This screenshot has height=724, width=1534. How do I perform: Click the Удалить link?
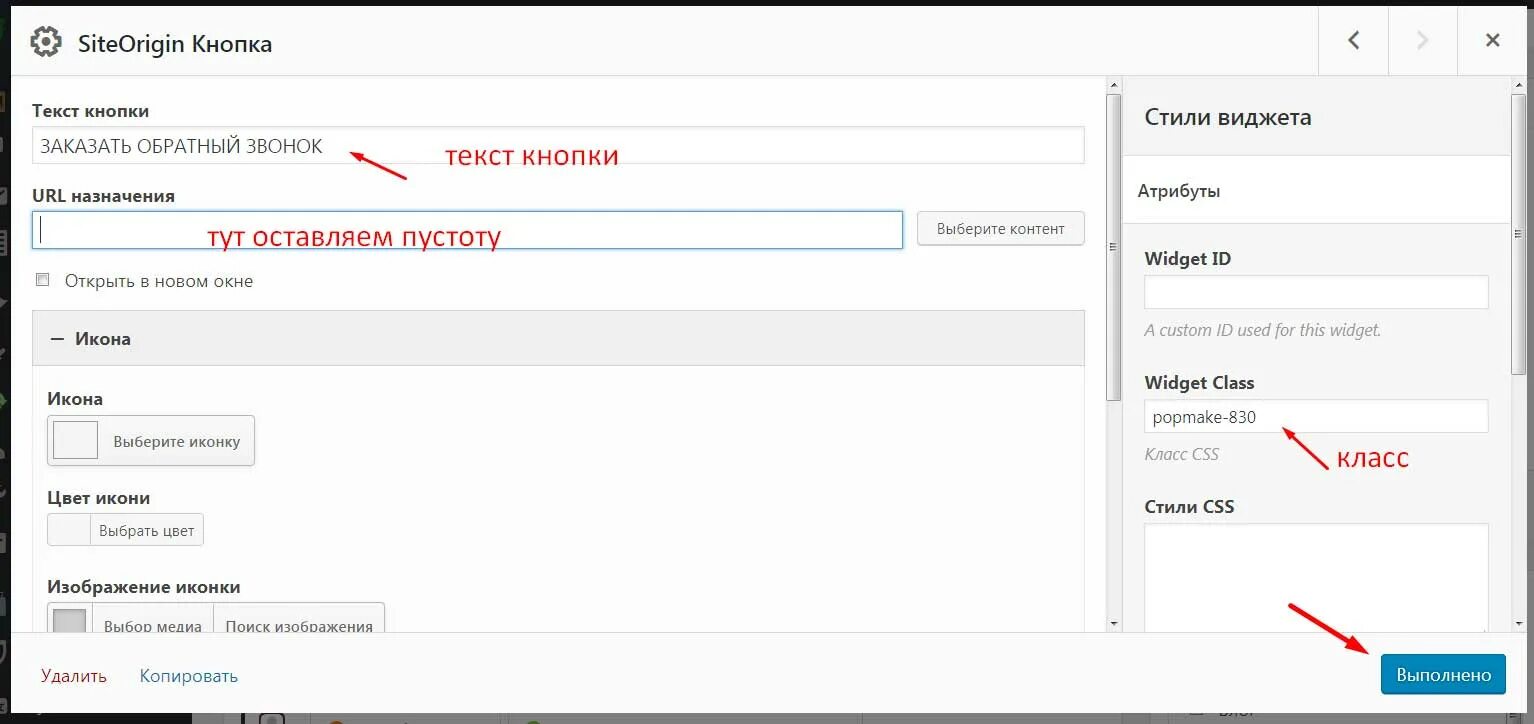(x=74, y=676)
